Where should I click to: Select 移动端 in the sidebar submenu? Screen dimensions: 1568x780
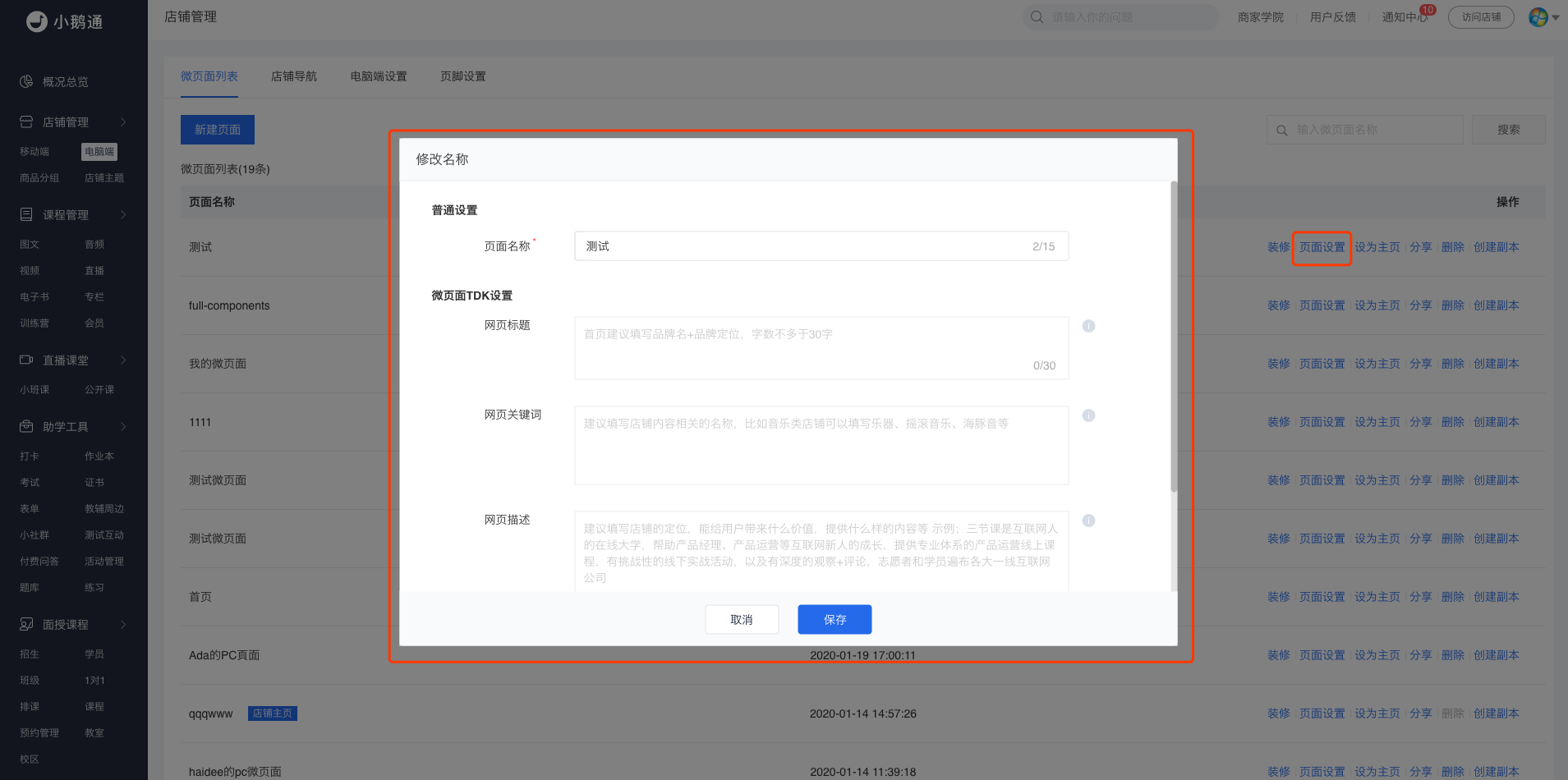coord(34,152)
